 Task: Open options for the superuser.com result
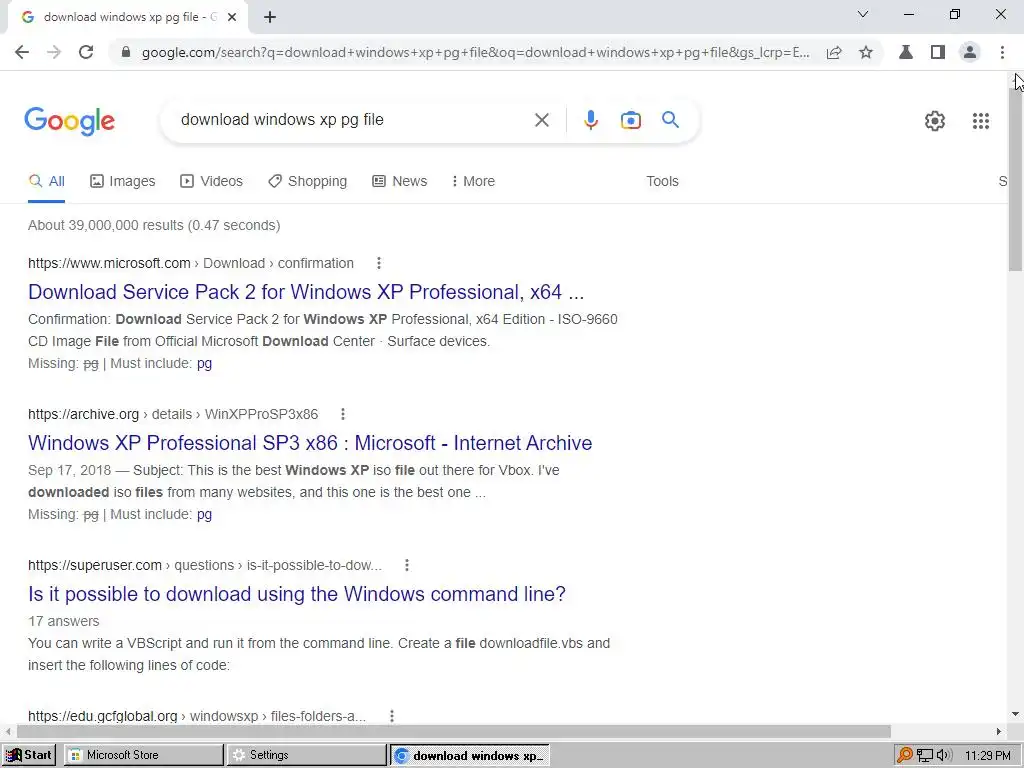tap(407, 565)
